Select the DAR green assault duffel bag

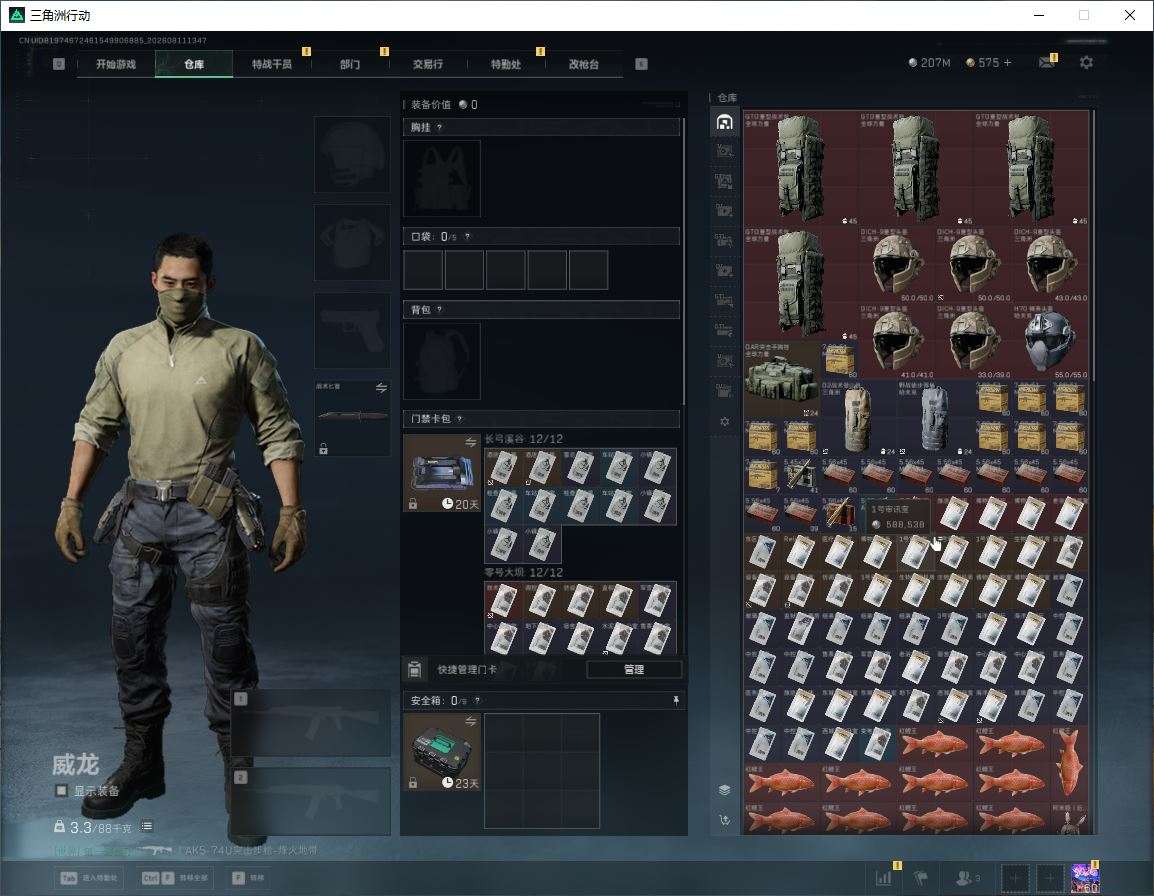[x=782, y=380]
